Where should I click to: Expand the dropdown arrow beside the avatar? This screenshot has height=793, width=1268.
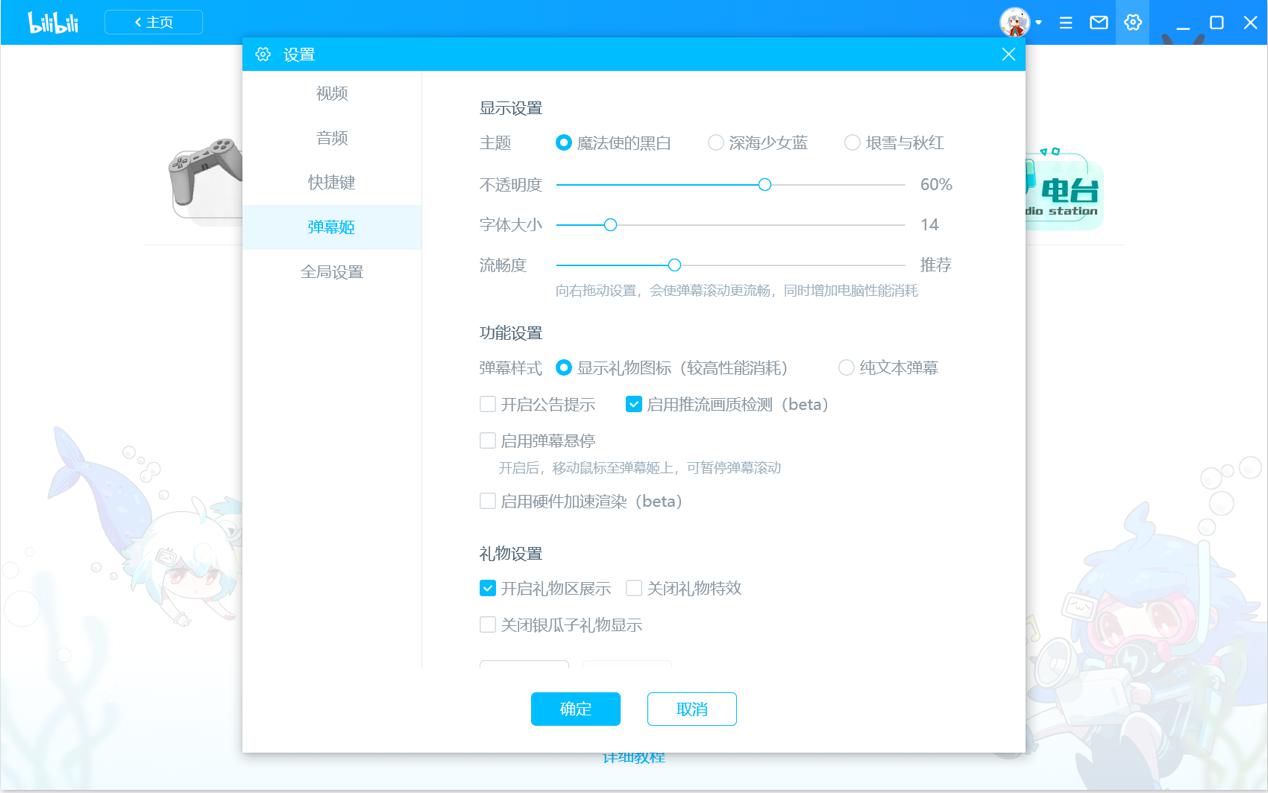coord(1039,23)
